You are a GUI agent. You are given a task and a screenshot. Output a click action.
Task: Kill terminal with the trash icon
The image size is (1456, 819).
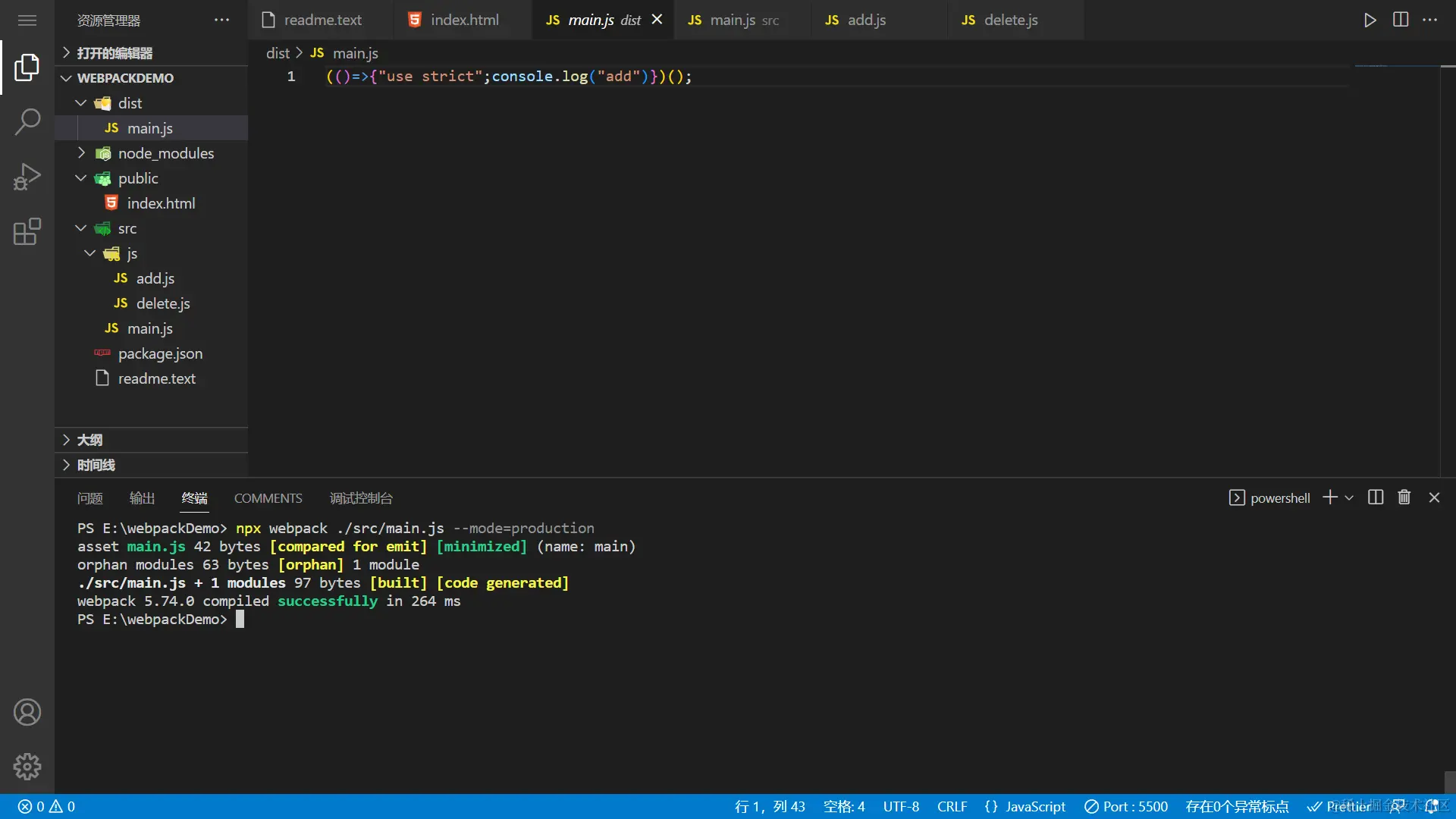(1404, 497)
